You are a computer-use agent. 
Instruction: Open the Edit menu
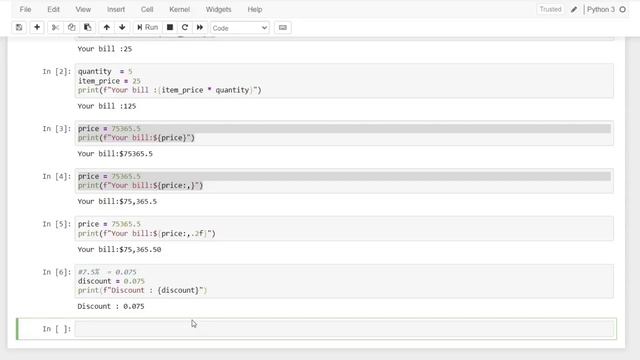(x=53, y=9)
